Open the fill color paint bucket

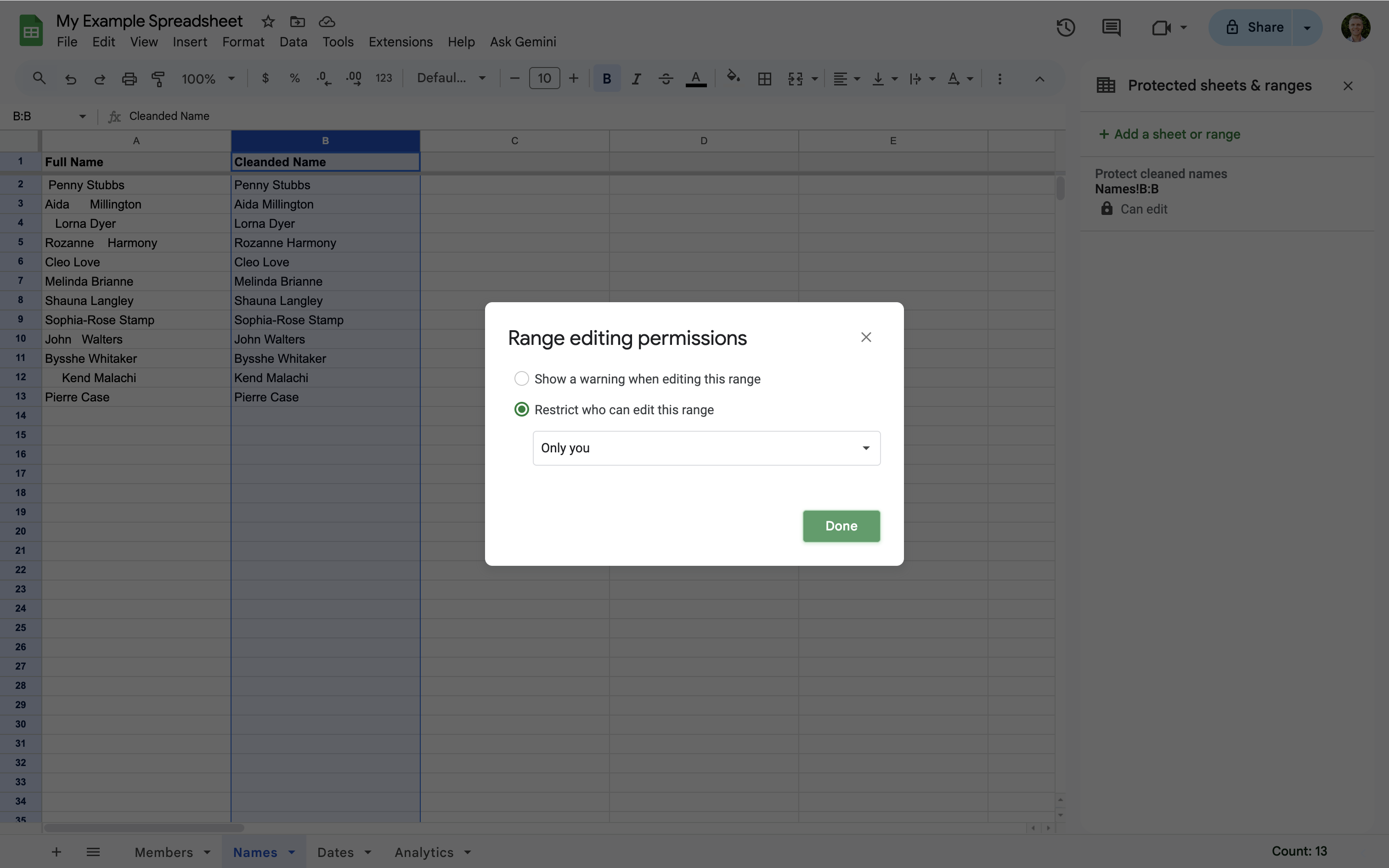[x=732, y=78]
